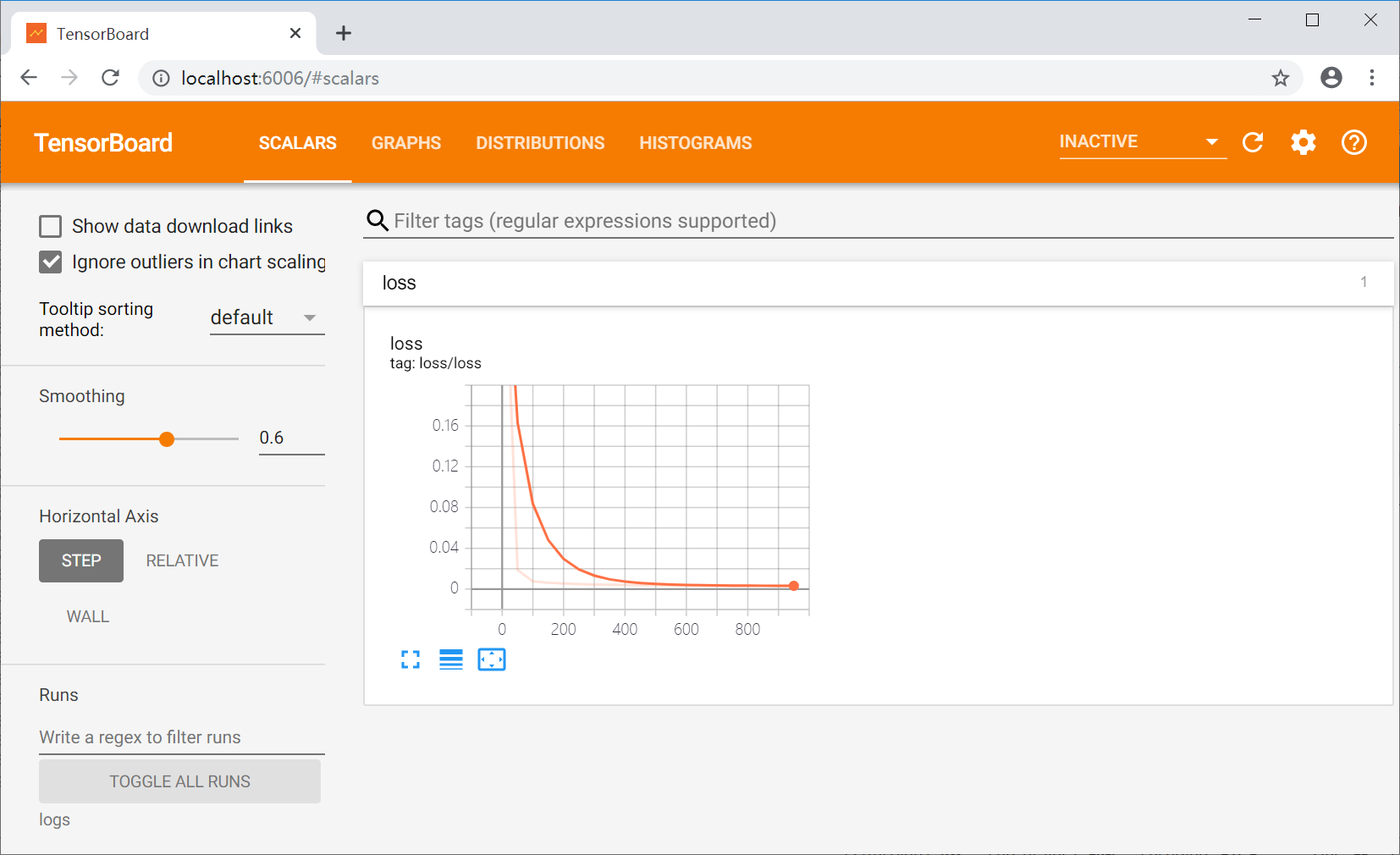Close the TensorBoard browser tab
The height and width of the screenshot is (855, 1400).
pos(295,33)
